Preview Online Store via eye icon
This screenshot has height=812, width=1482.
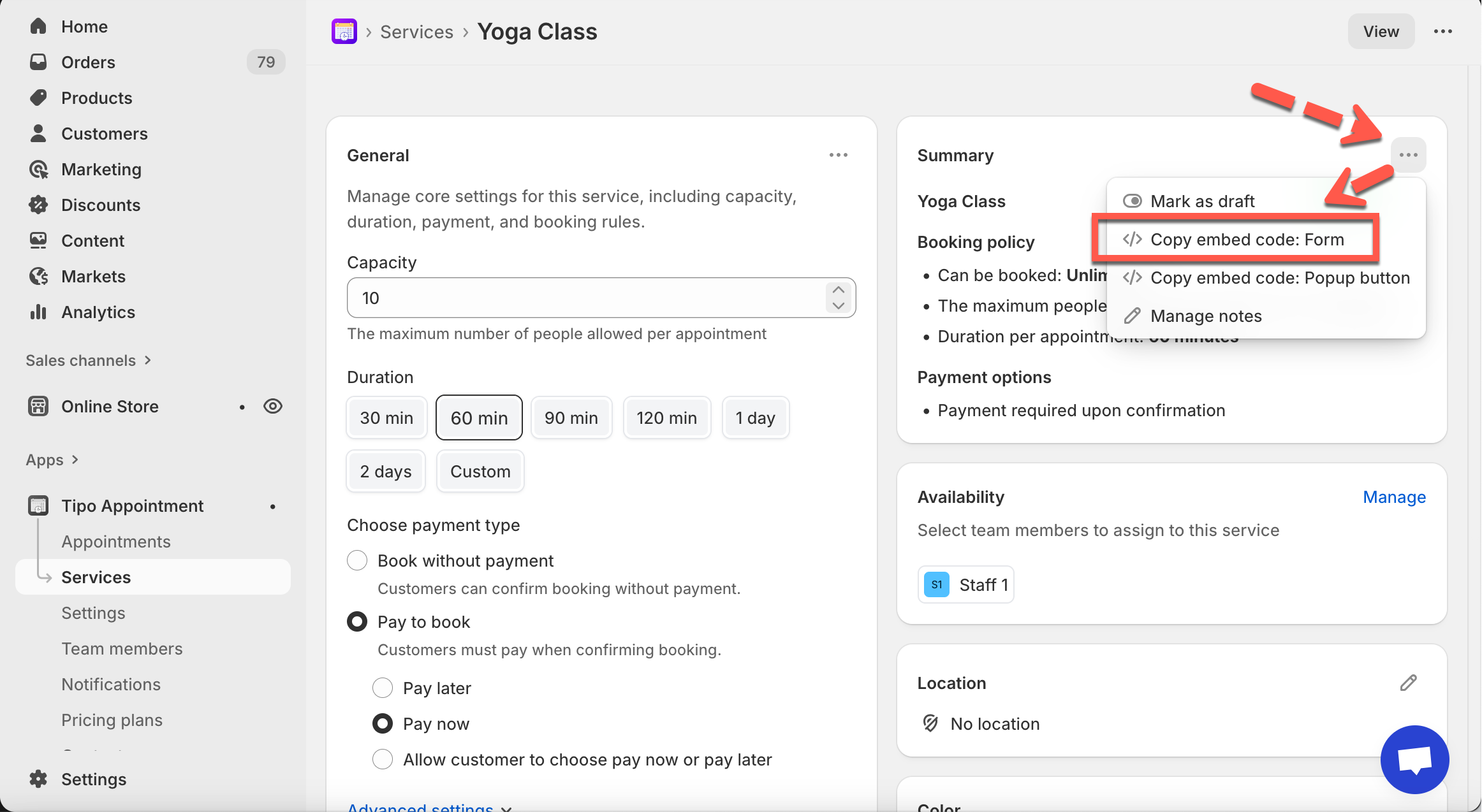pos(273,406)
